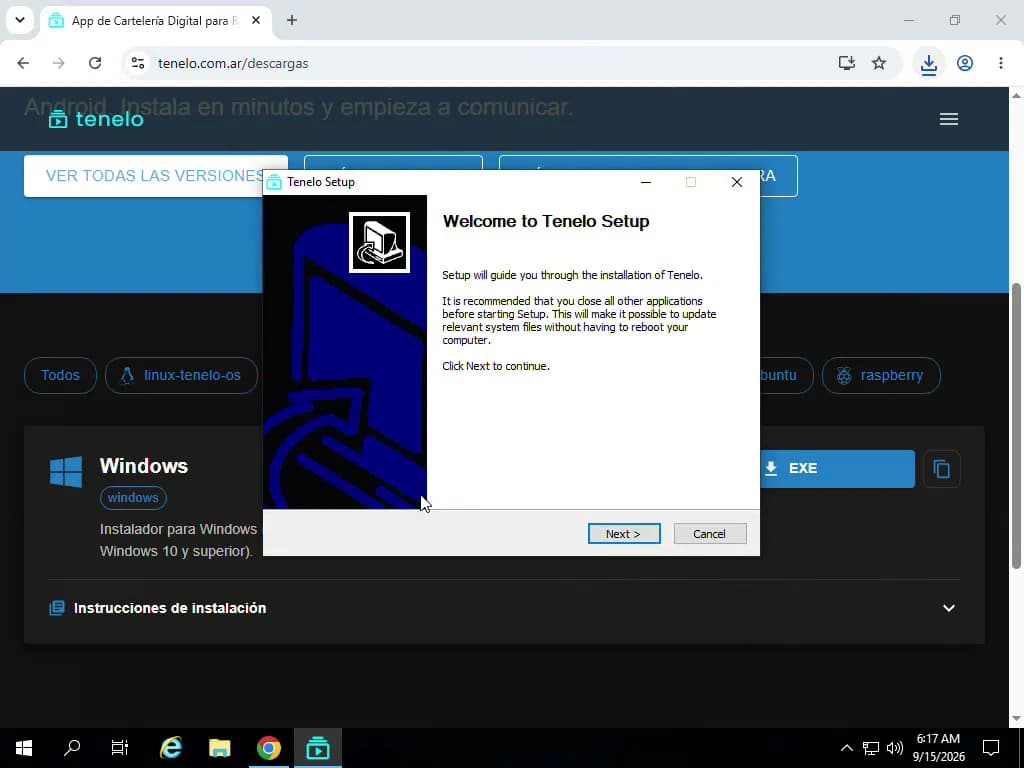Click the "Click Next to continue." text
The height and width of the screenshot is (768, 1024).
pos(496,366)
